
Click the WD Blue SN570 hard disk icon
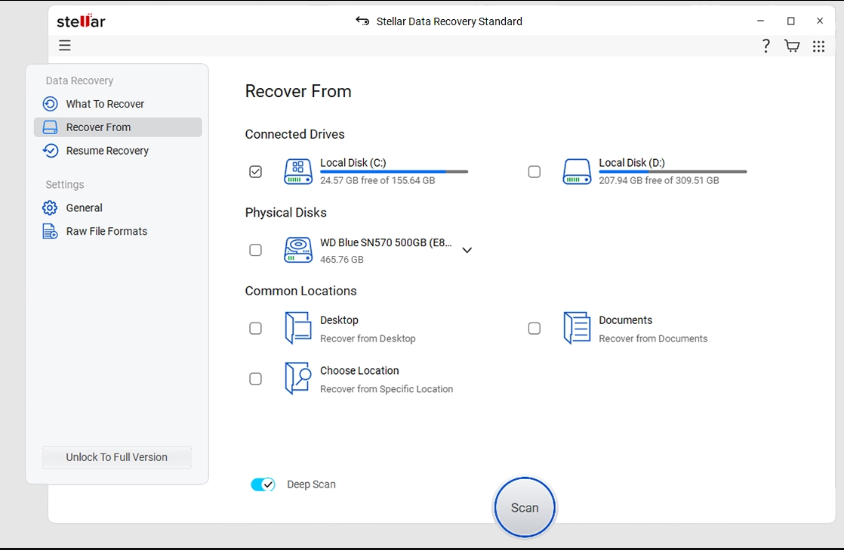tap(298, 250)
